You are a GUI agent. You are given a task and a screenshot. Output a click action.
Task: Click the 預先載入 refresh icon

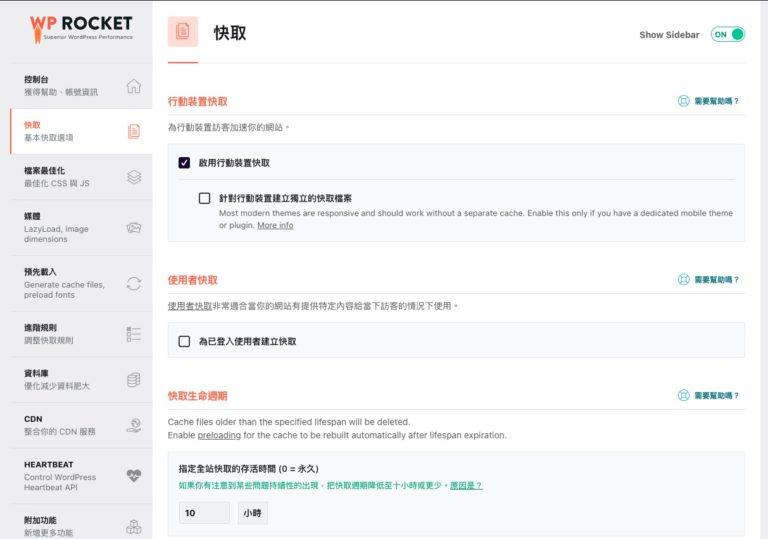[133, 283]
